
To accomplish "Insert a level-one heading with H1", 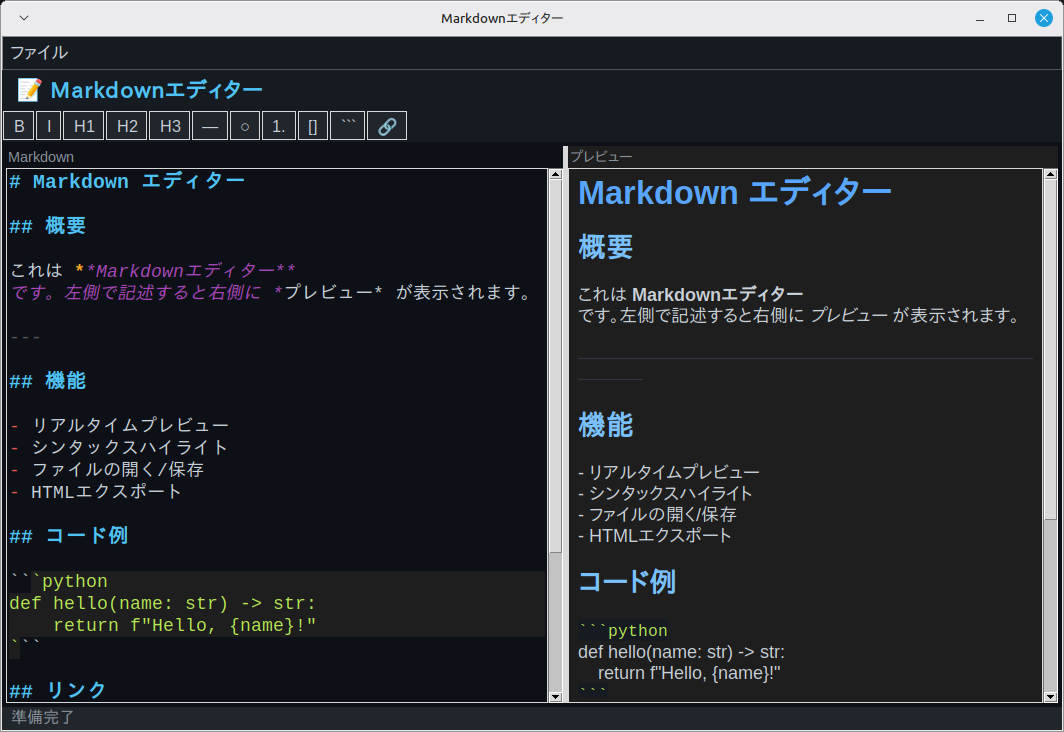I will [x=84, y=126].
